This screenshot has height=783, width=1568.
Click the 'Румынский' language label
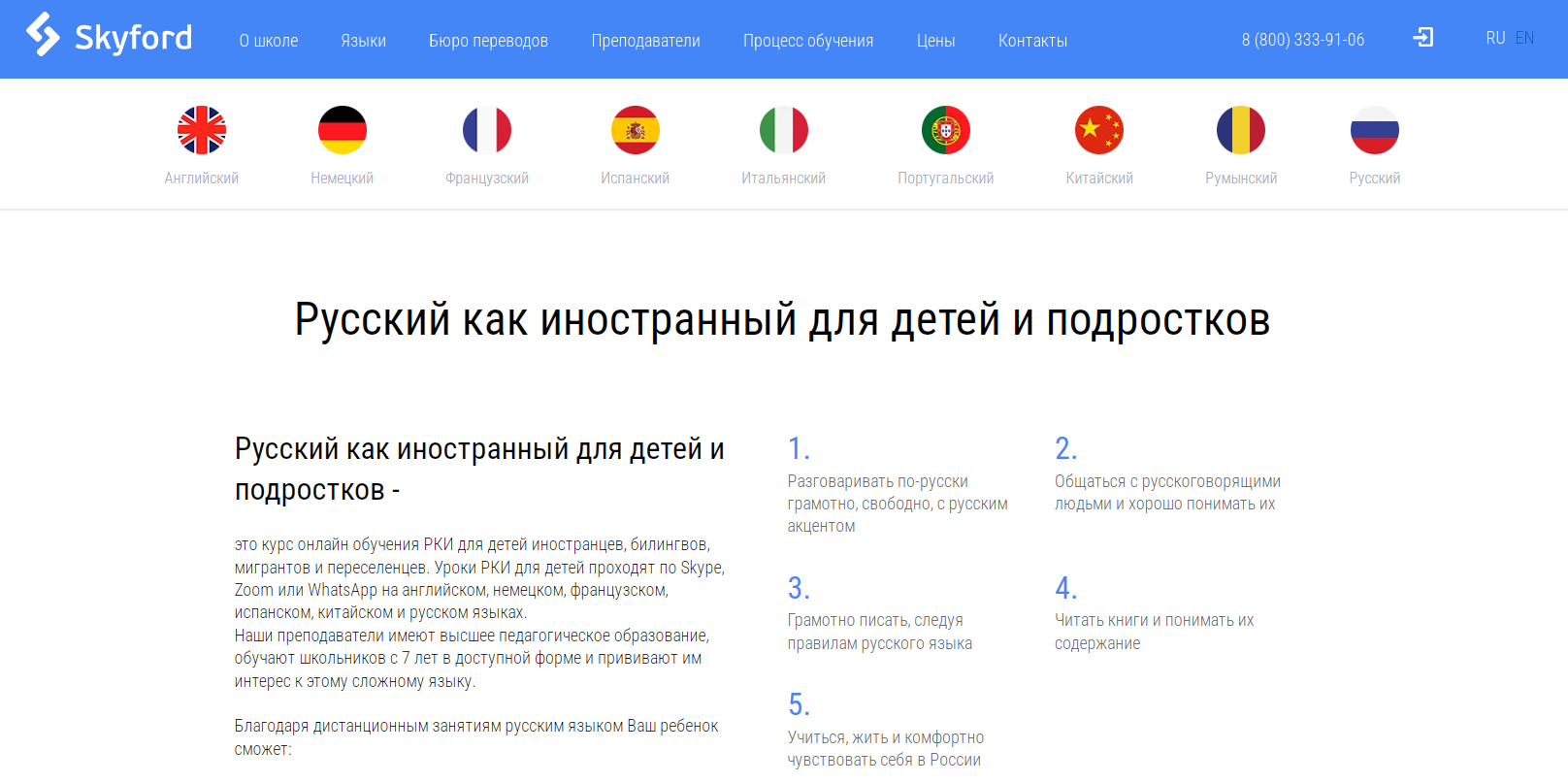(x=1241, y=179)
